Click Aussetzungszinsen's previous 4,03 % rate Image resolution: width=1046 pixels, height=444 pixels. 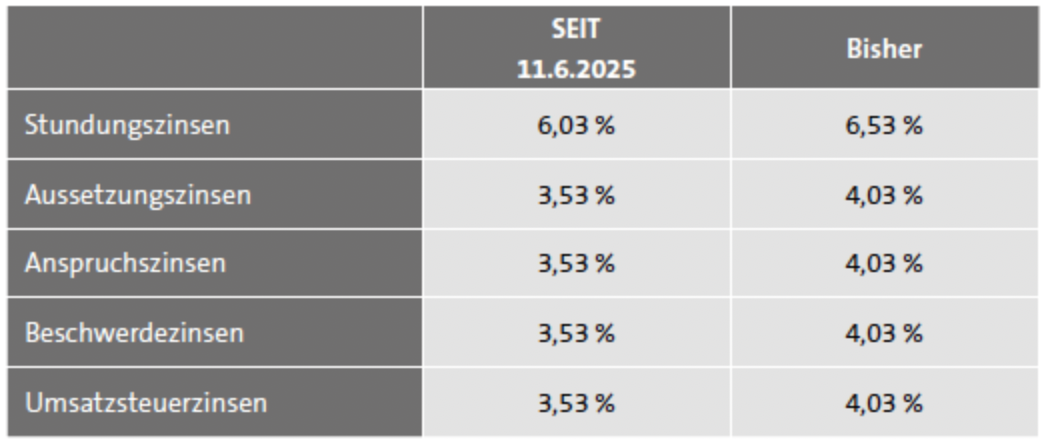[883, 195]
